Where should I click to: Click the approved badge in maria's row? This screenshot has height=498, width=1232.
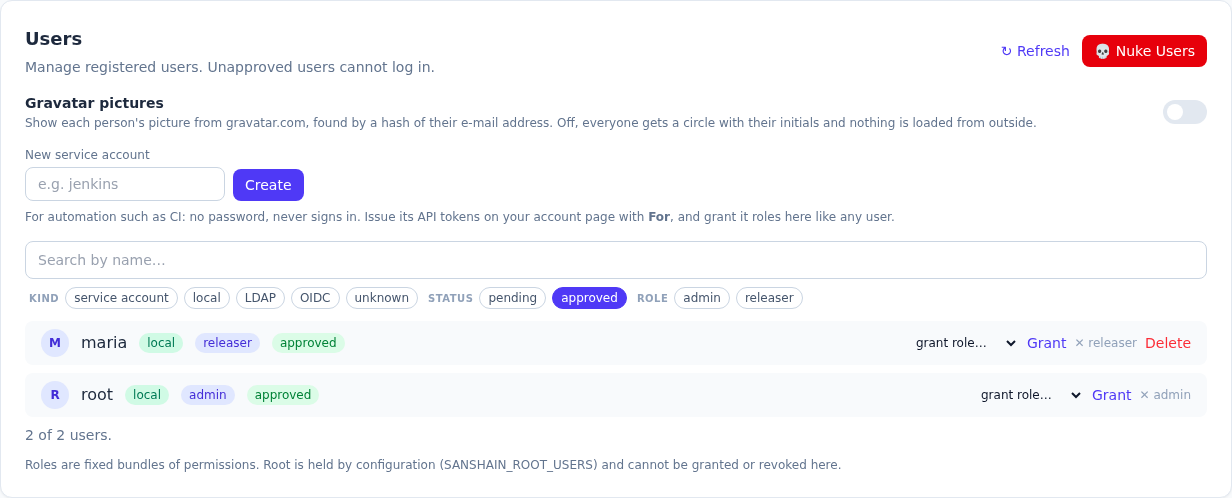point(308,343)
